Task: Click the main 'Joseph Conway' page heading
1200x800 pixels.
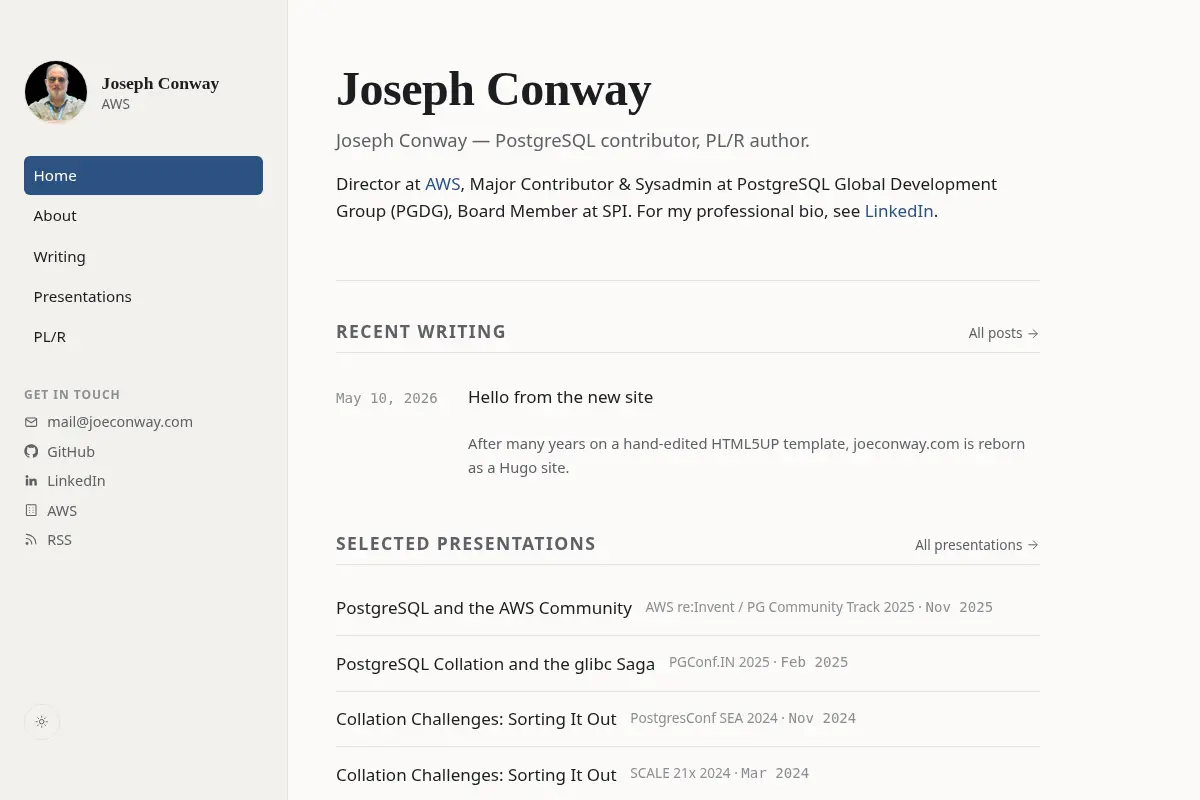Action: coord(494,89)
